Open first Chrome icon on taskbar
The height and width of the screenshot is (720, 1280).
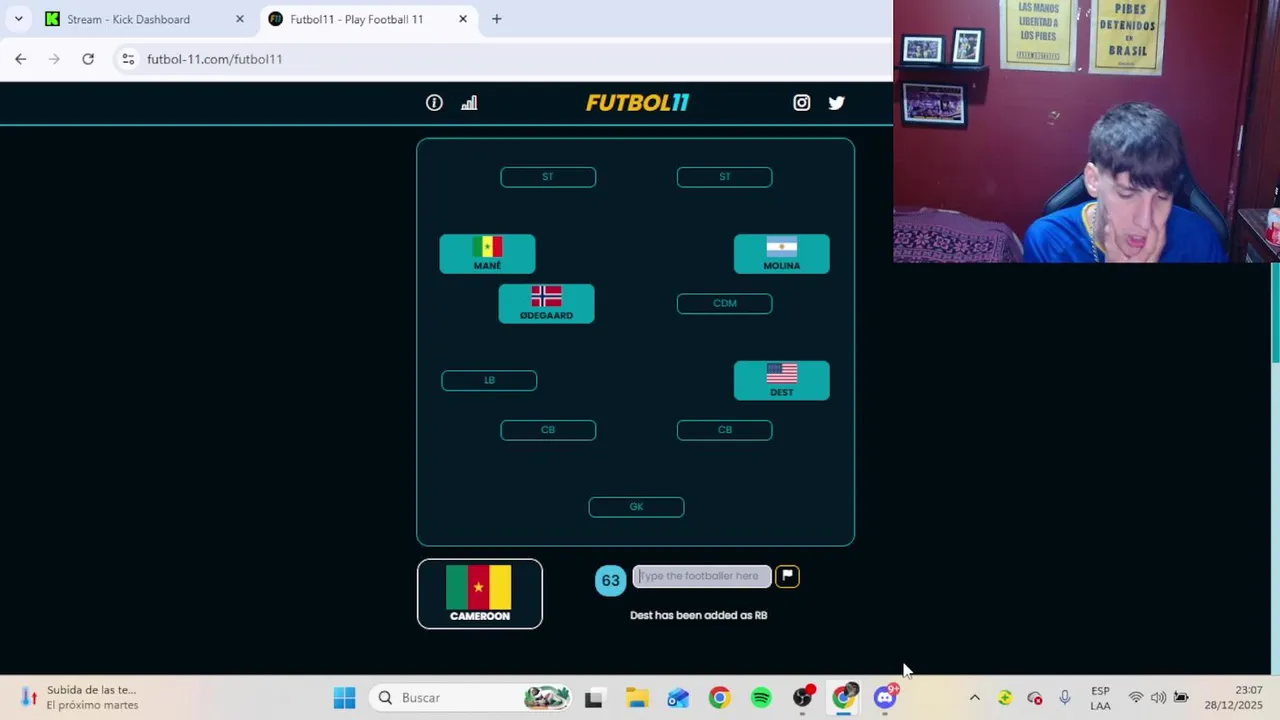(x=719, y=697)
